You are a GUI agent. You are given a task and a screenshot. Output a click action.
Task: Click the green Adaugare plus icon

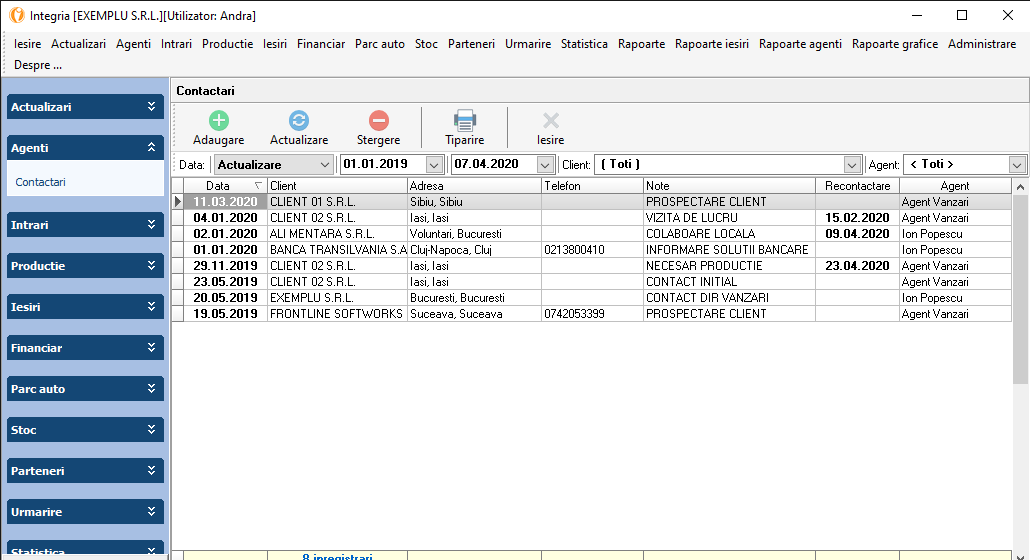(218, 121)
